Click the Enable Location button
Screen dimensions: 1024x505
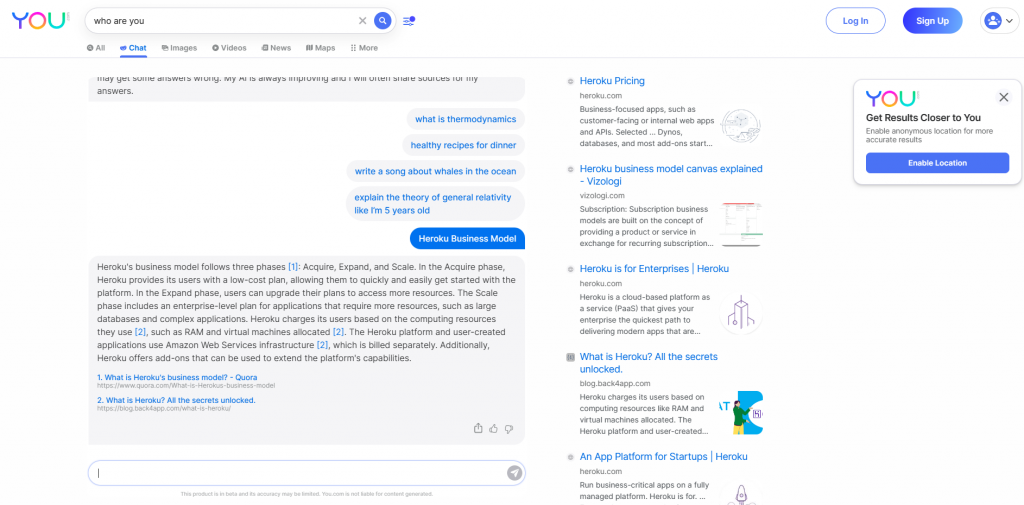(x=937, y=163)
